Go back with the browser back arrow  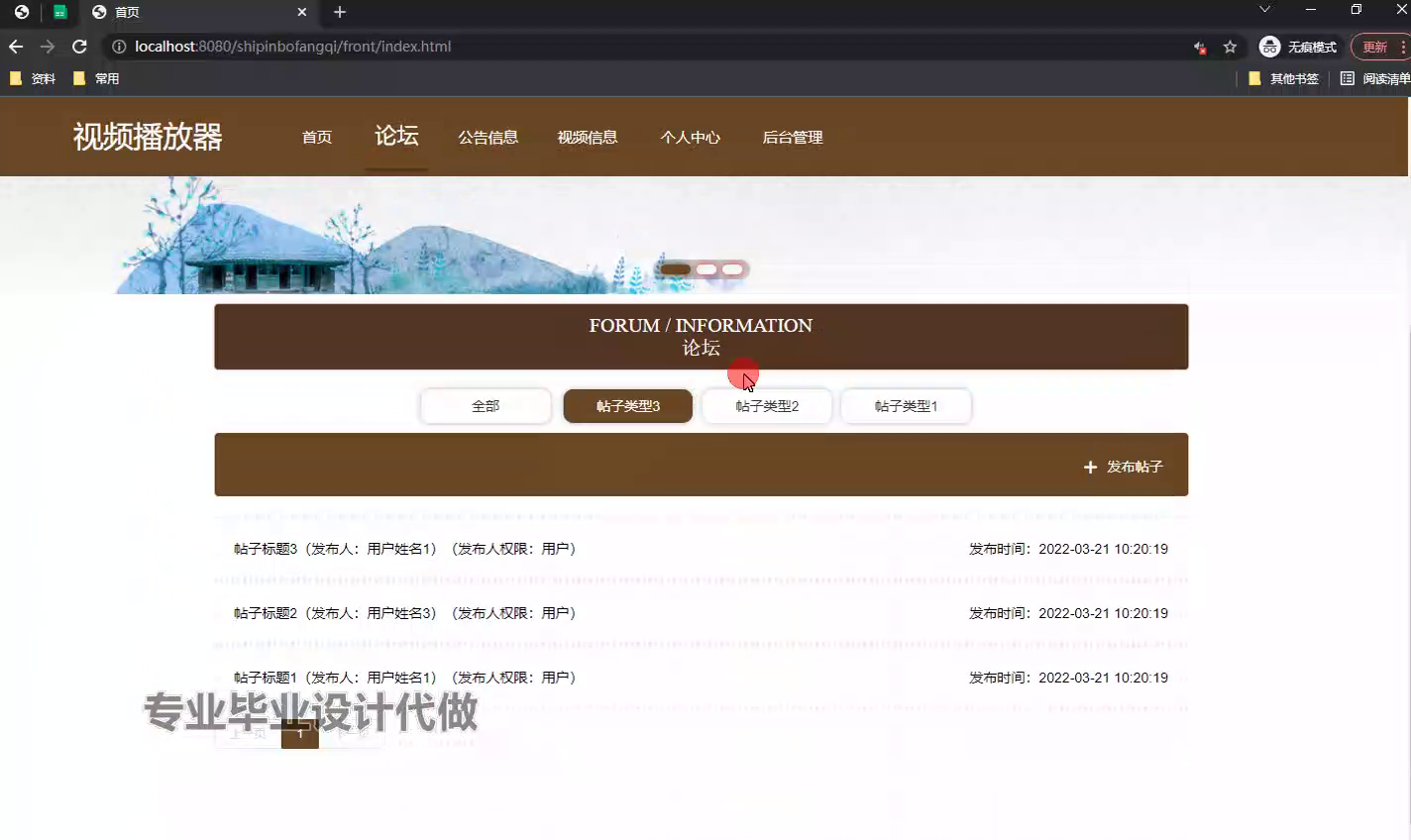pyautogui.click(x=16, y=47)
